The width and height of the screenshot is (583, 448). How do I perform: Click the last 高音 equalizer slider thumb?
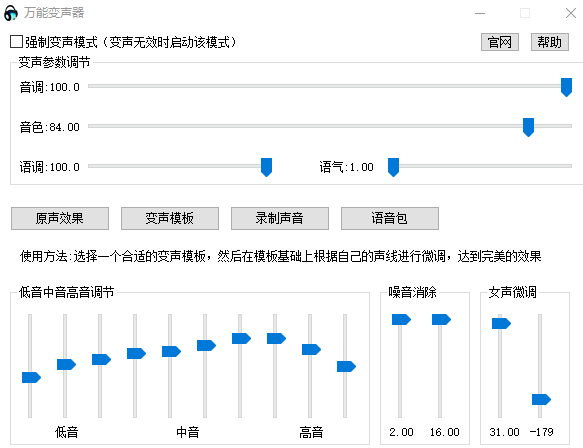tap(347, 367)
